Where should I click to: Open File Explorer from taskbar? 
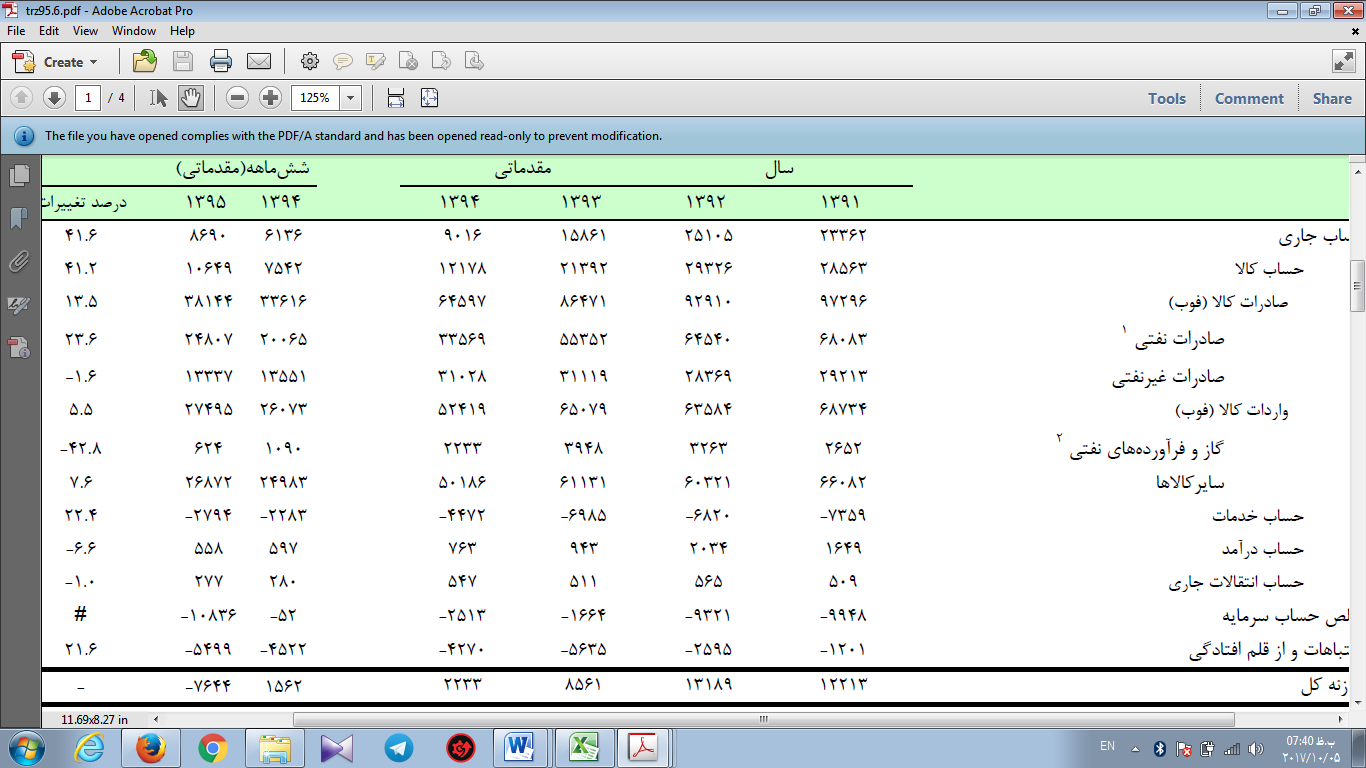pos(274,747)
